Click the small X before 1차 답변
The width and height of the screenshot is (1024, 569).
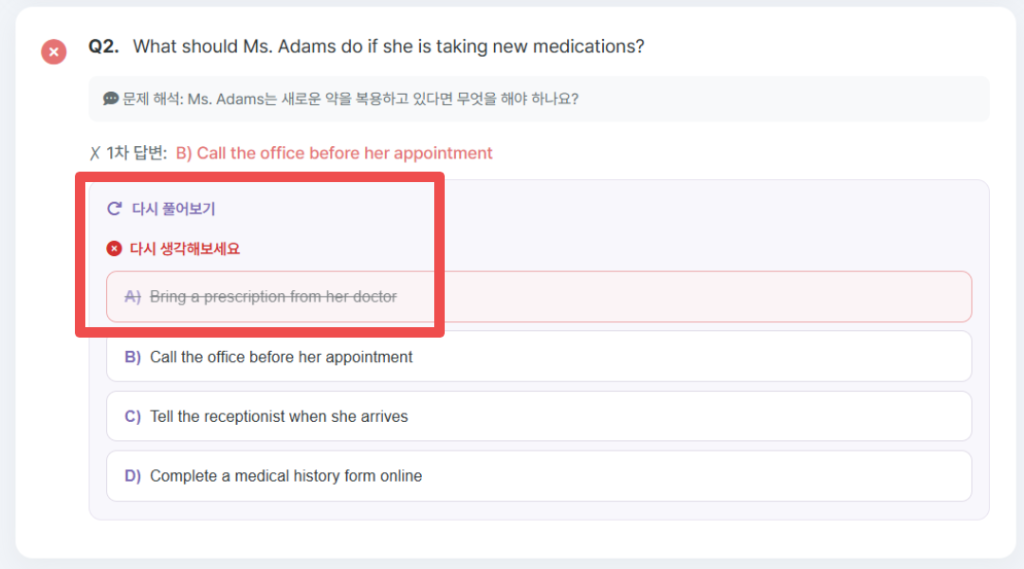click(95, 153)
